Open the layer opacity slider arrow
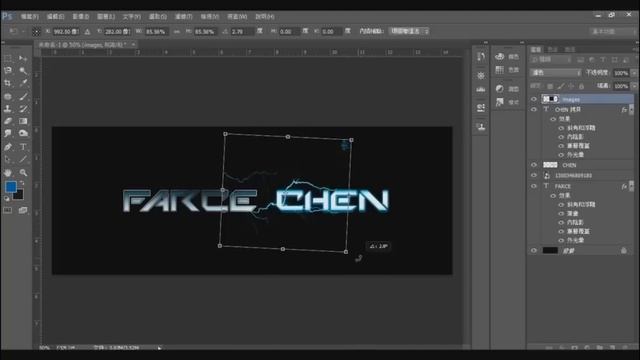Screen dimensions: 640x360 pos(633,73)
